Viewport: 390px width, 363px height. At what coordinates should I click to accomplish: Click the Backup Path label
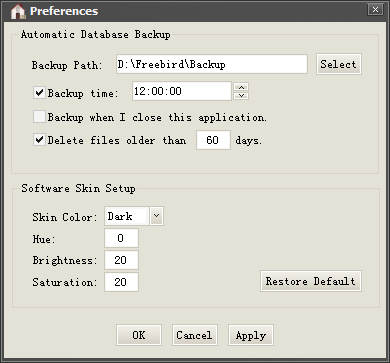[67, 65]
